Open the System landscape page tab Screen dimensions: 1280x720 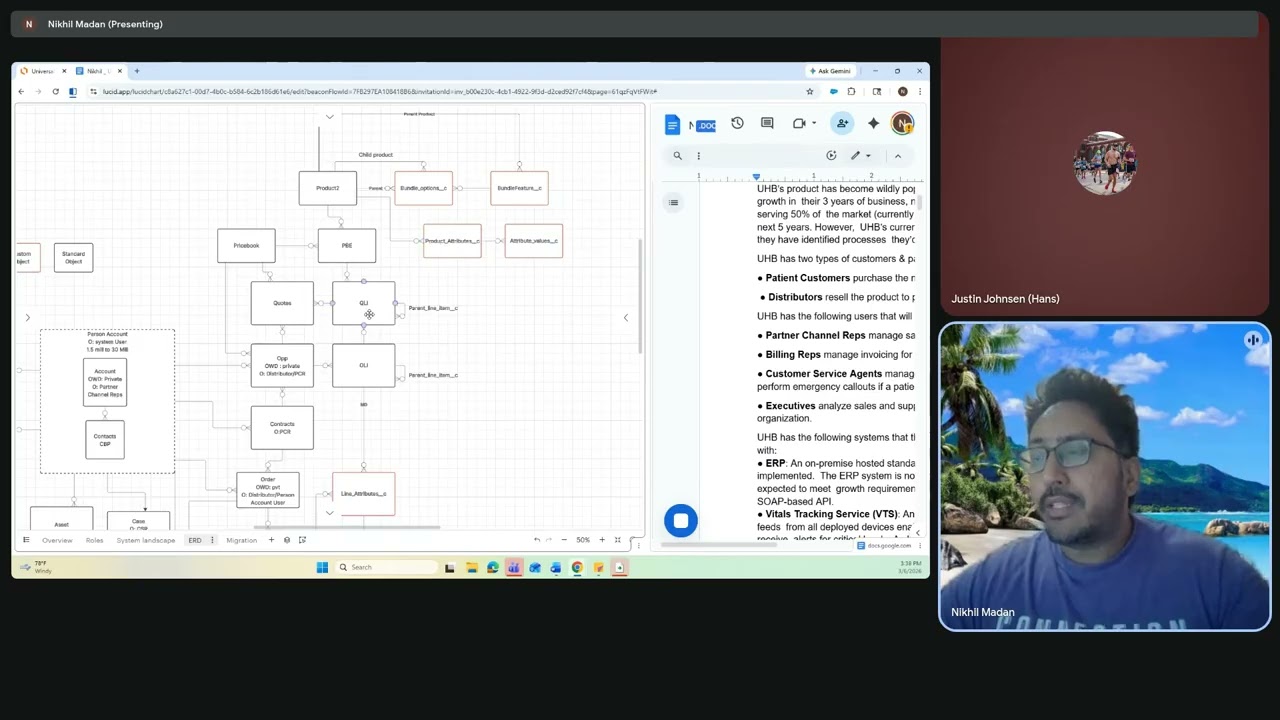pos(145,540)
